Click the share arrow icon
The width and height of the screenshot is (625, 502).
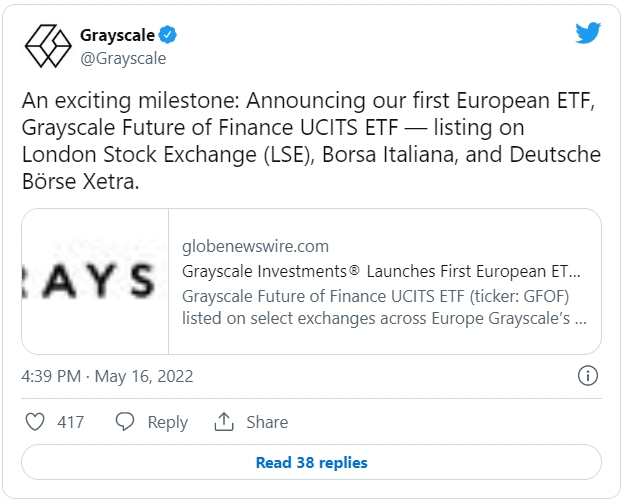(x=225, y=422)
